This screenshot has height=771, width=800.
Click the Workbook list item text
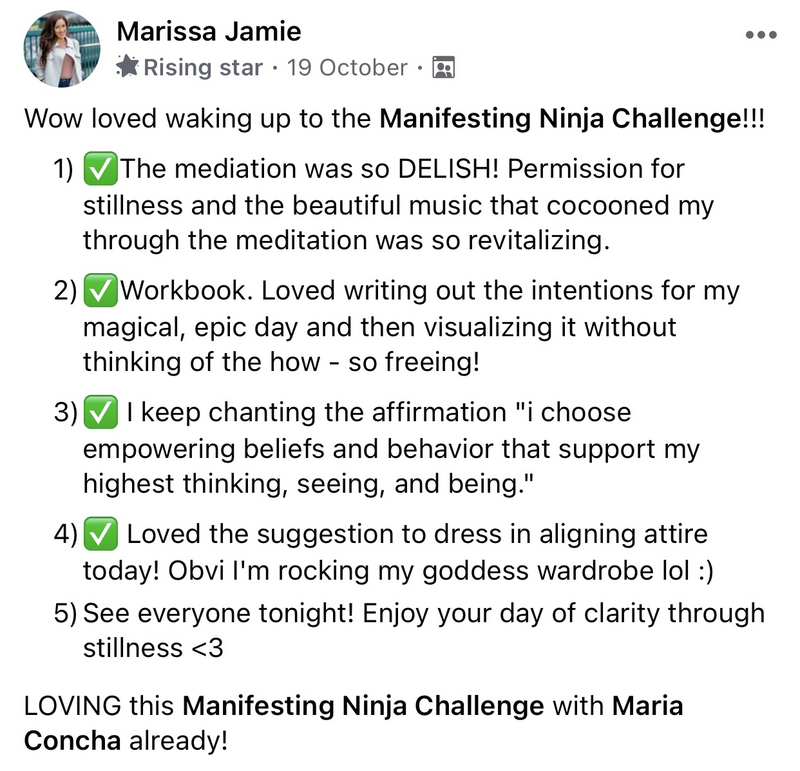pyautogui.click(x=411, y=326)
